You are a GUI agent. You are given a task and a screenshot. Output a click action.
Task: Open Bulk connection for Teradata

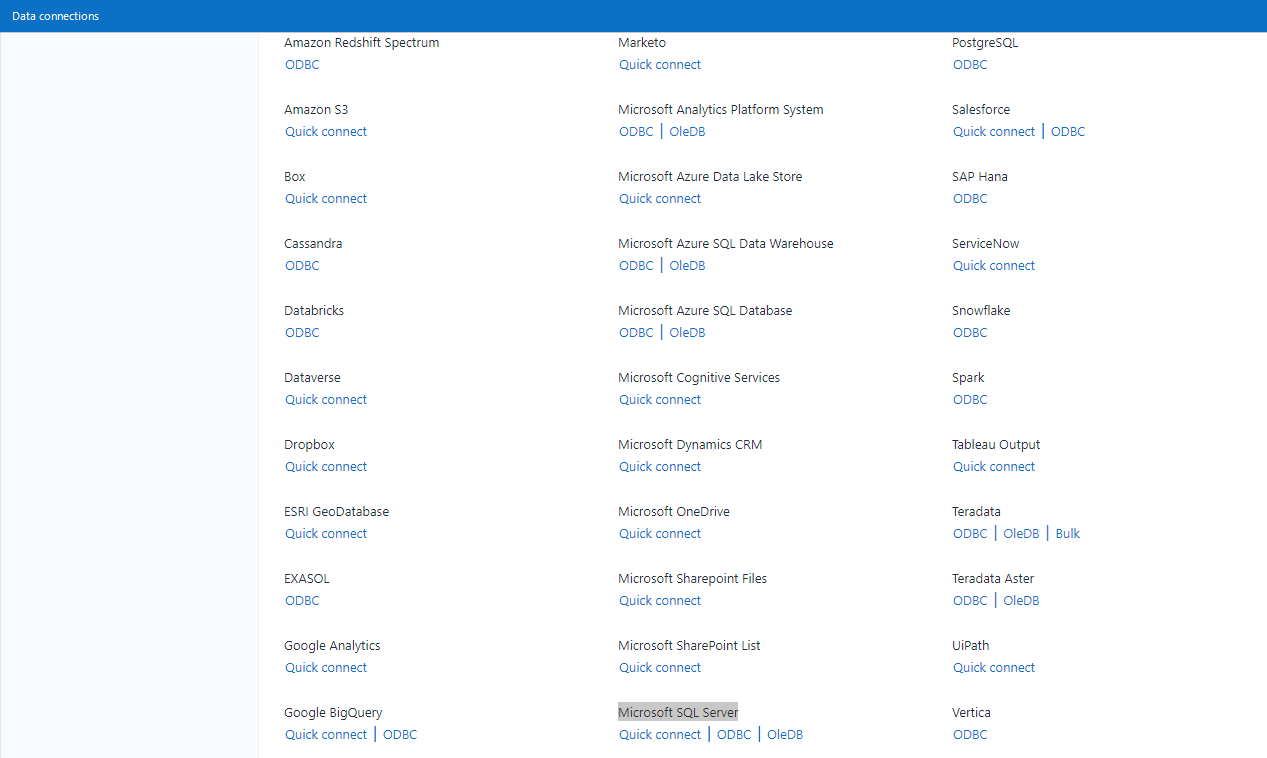tap(1066, 533)
